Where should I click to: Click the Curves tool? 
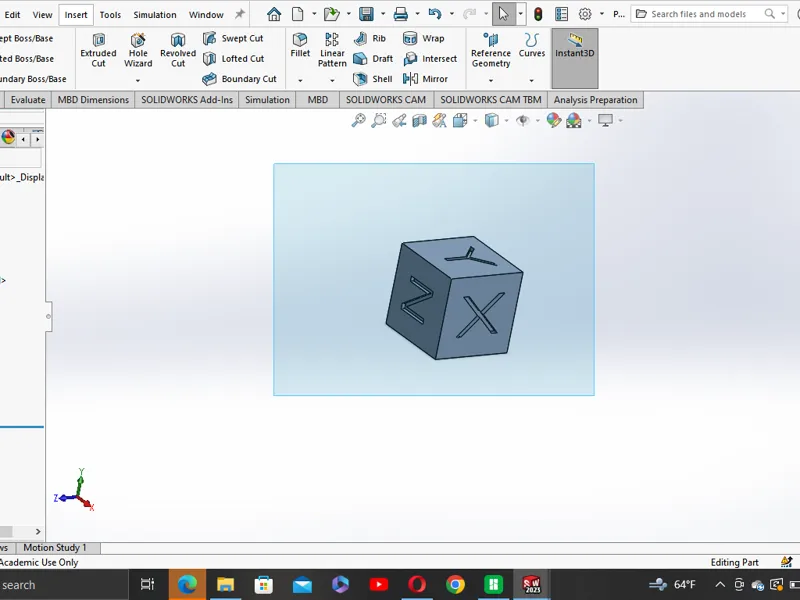coord(532,45)
